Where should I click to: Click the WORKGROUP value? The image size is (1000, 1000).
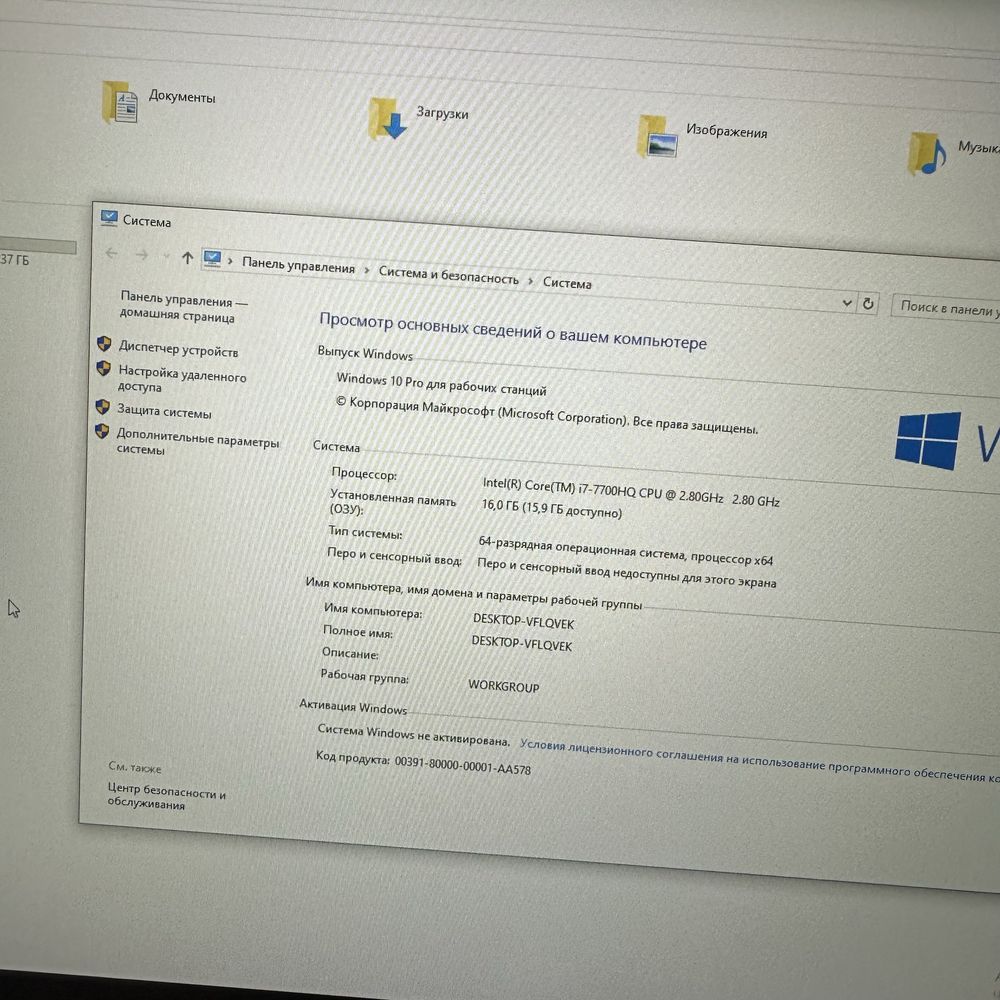(x=503, y=686)
